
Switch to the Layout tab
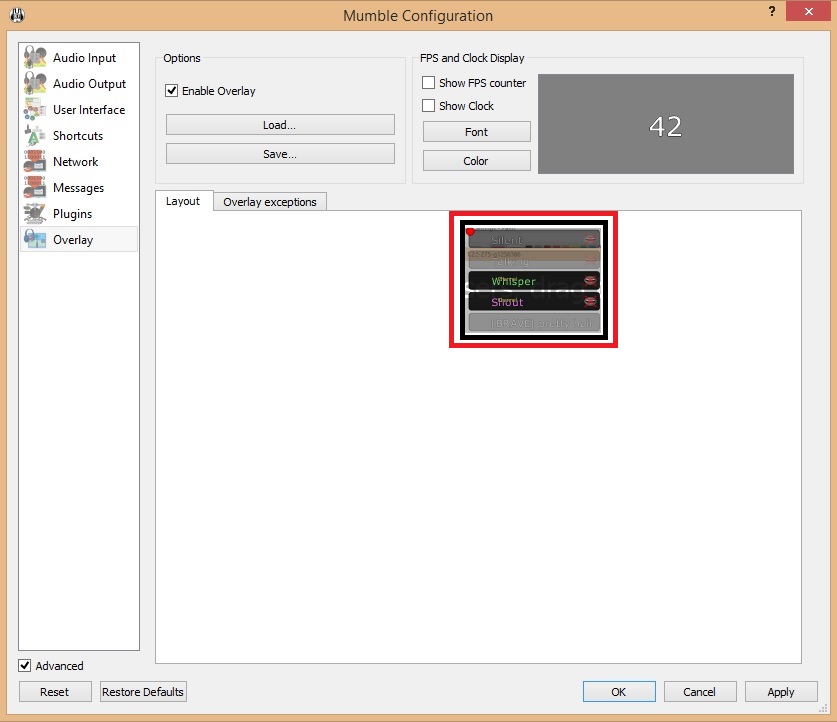click(x=183, y=201)
